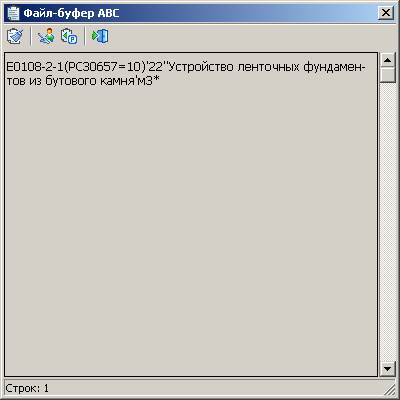The image size is (400, 400).
Task: Click the empty area of buffer text field
Action: pyautogui.click(x=191, y=230)
